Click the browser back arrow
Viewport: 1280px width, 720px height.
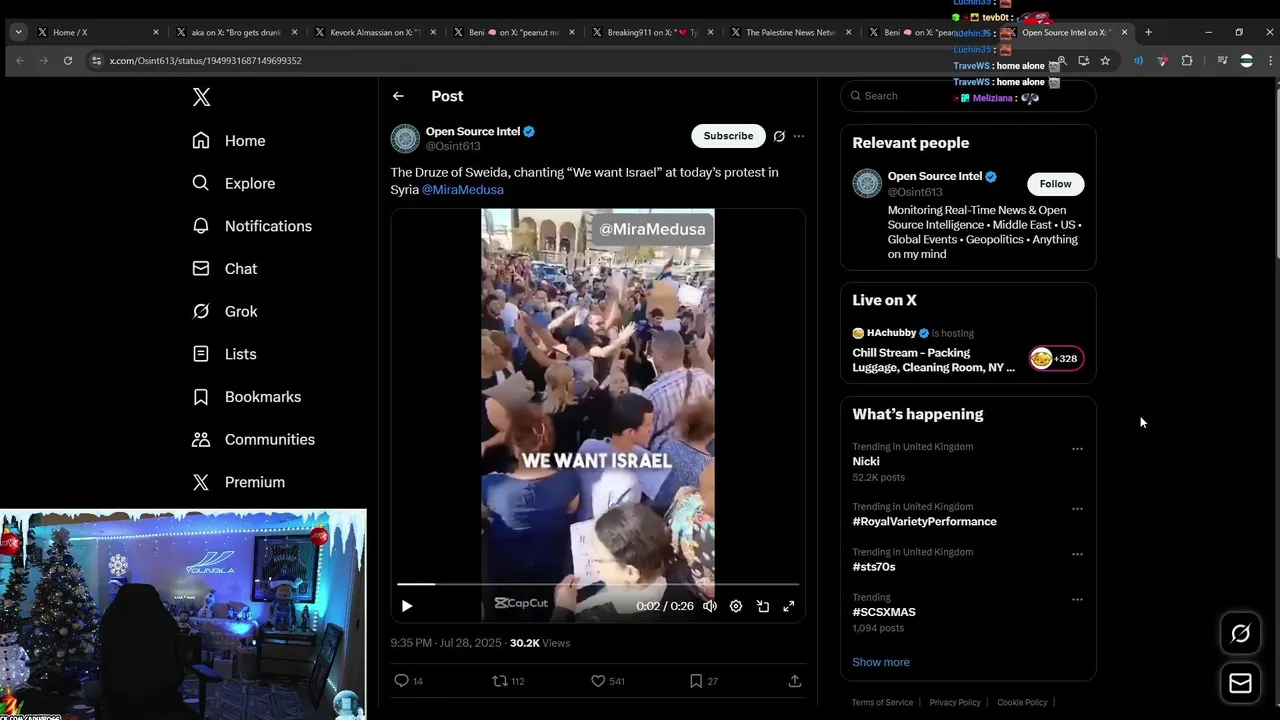click(x=19, y=61)
